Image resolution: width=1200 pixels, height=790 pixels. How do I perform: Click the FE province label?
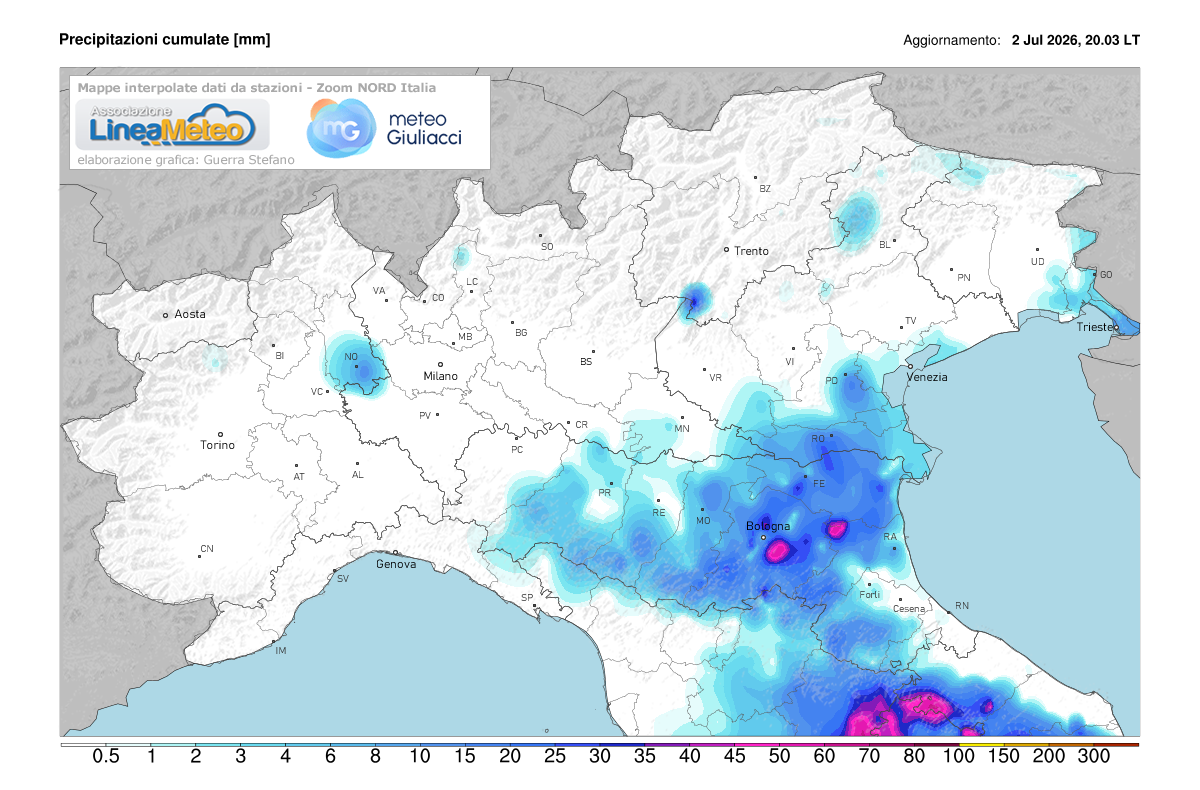pyautogui.click(x=817, y=483)
